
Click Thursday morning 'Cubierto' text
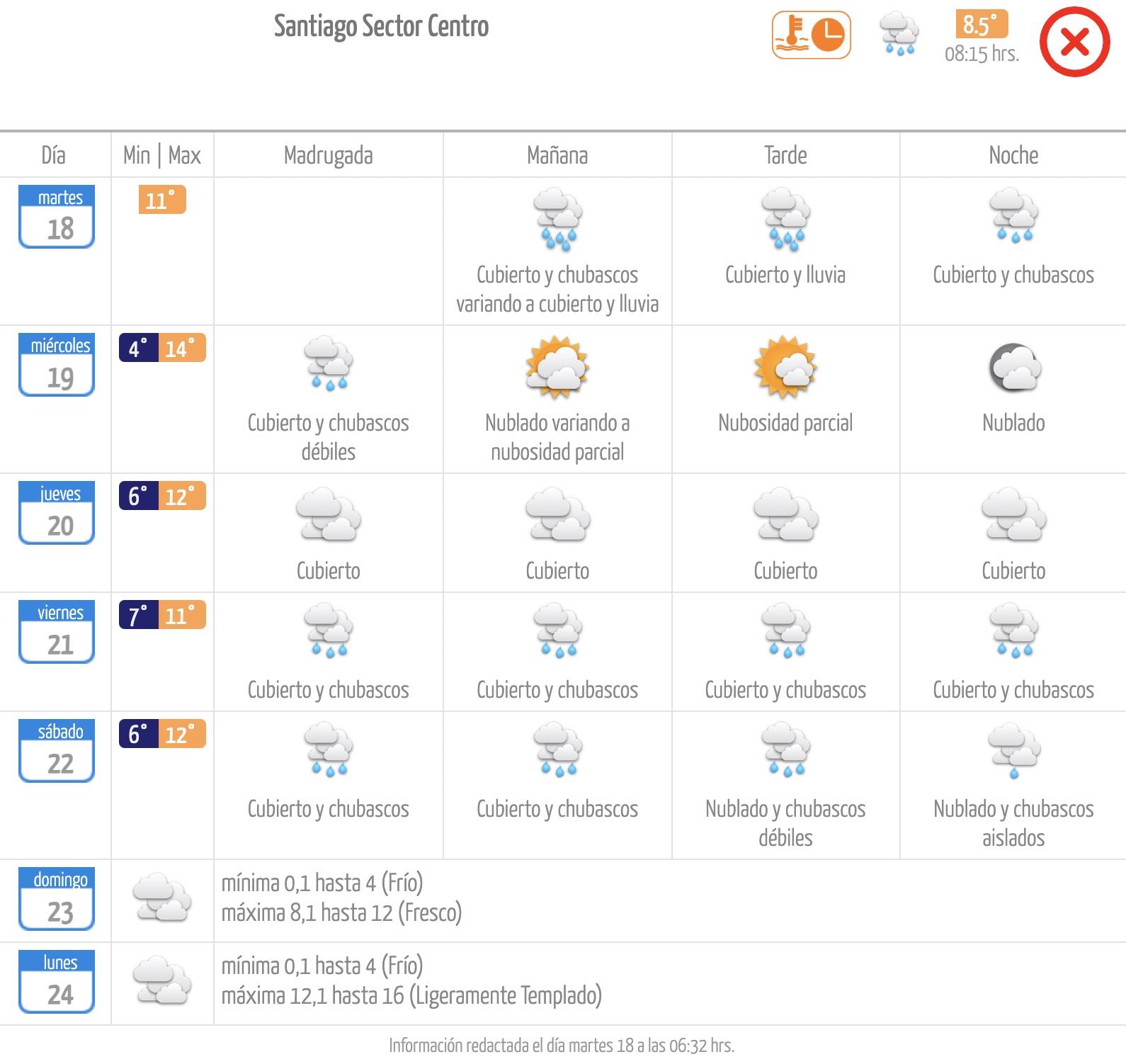557,571
